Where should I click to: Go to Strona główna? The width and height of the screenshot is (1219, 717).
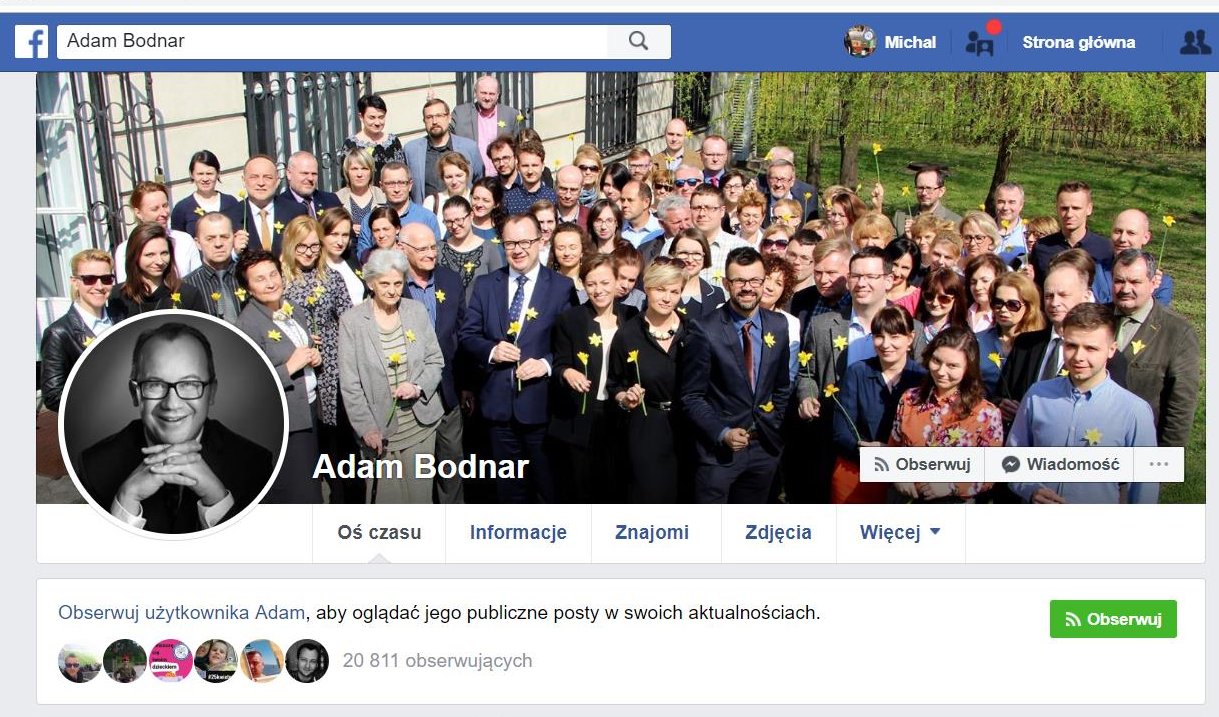(1078, 42)
